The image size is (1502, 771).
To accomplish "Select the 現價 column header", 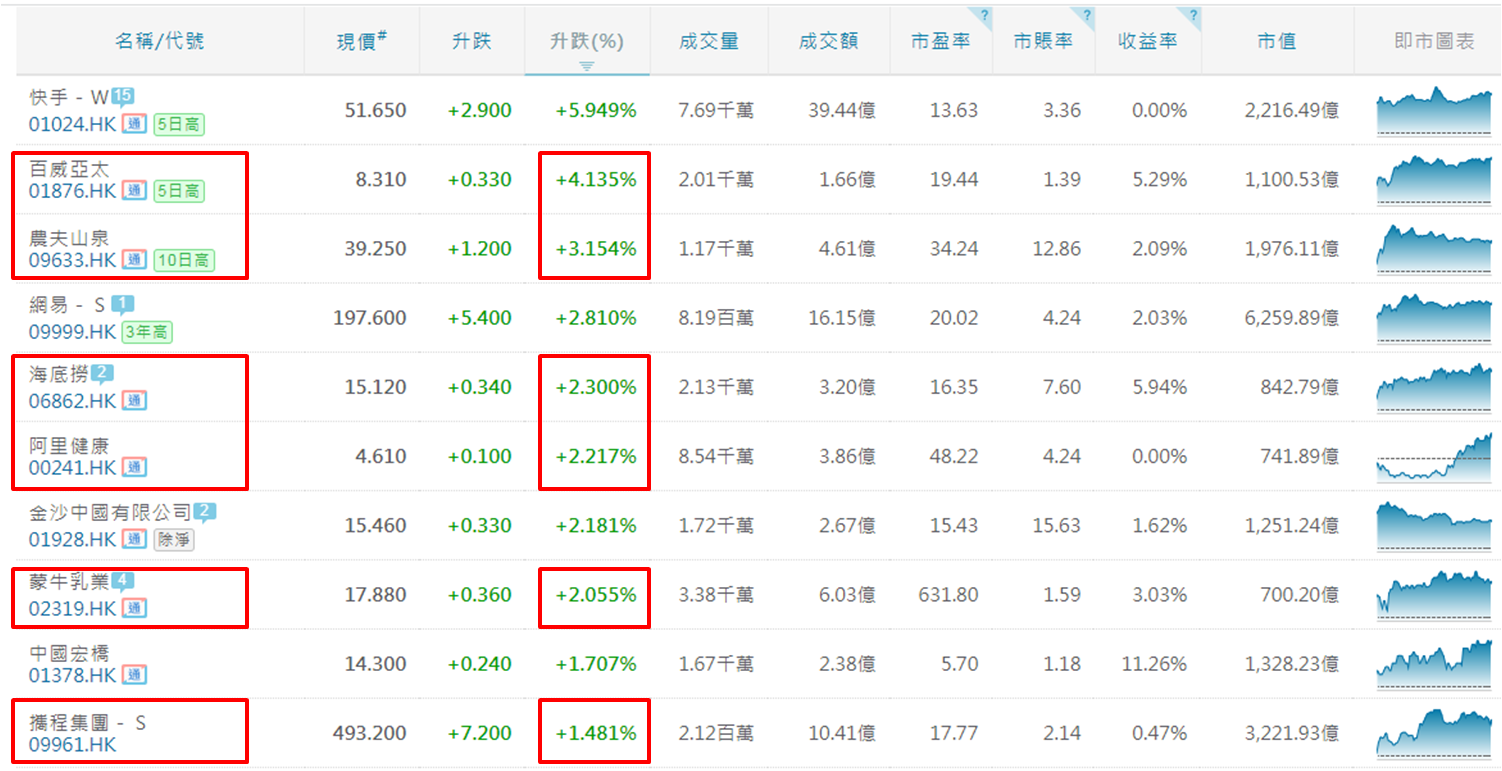I will pyautogui.click(x=361, y=41).
